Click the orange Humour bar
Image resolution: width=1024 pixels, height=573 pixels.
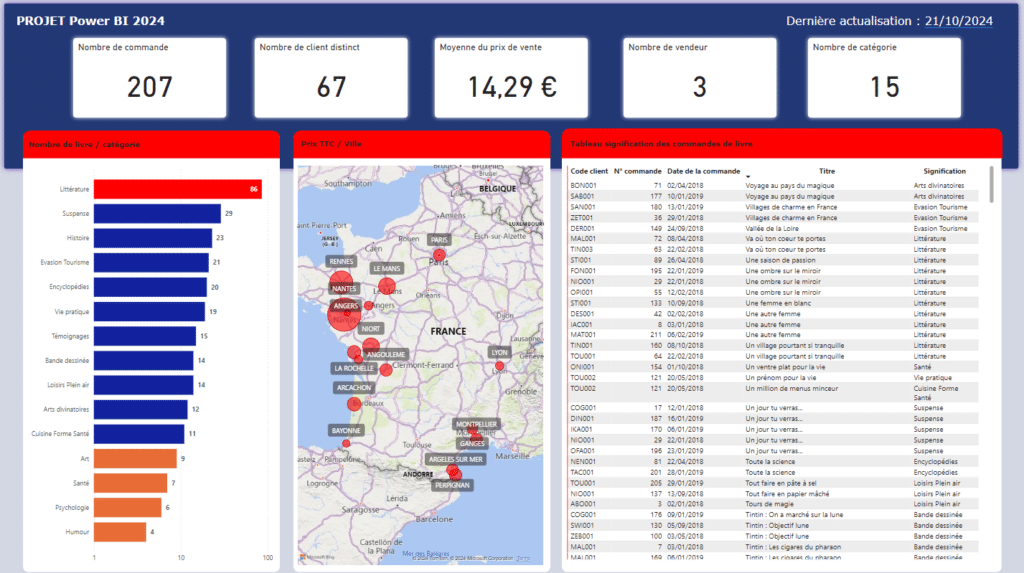[x=120, y=532]
